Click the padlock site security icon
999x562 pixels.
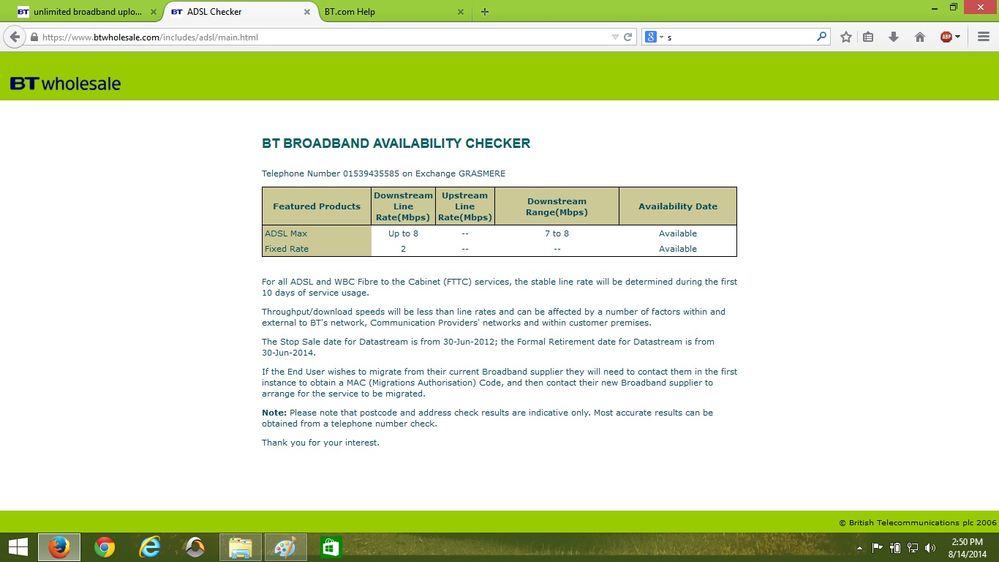(34, 37)
